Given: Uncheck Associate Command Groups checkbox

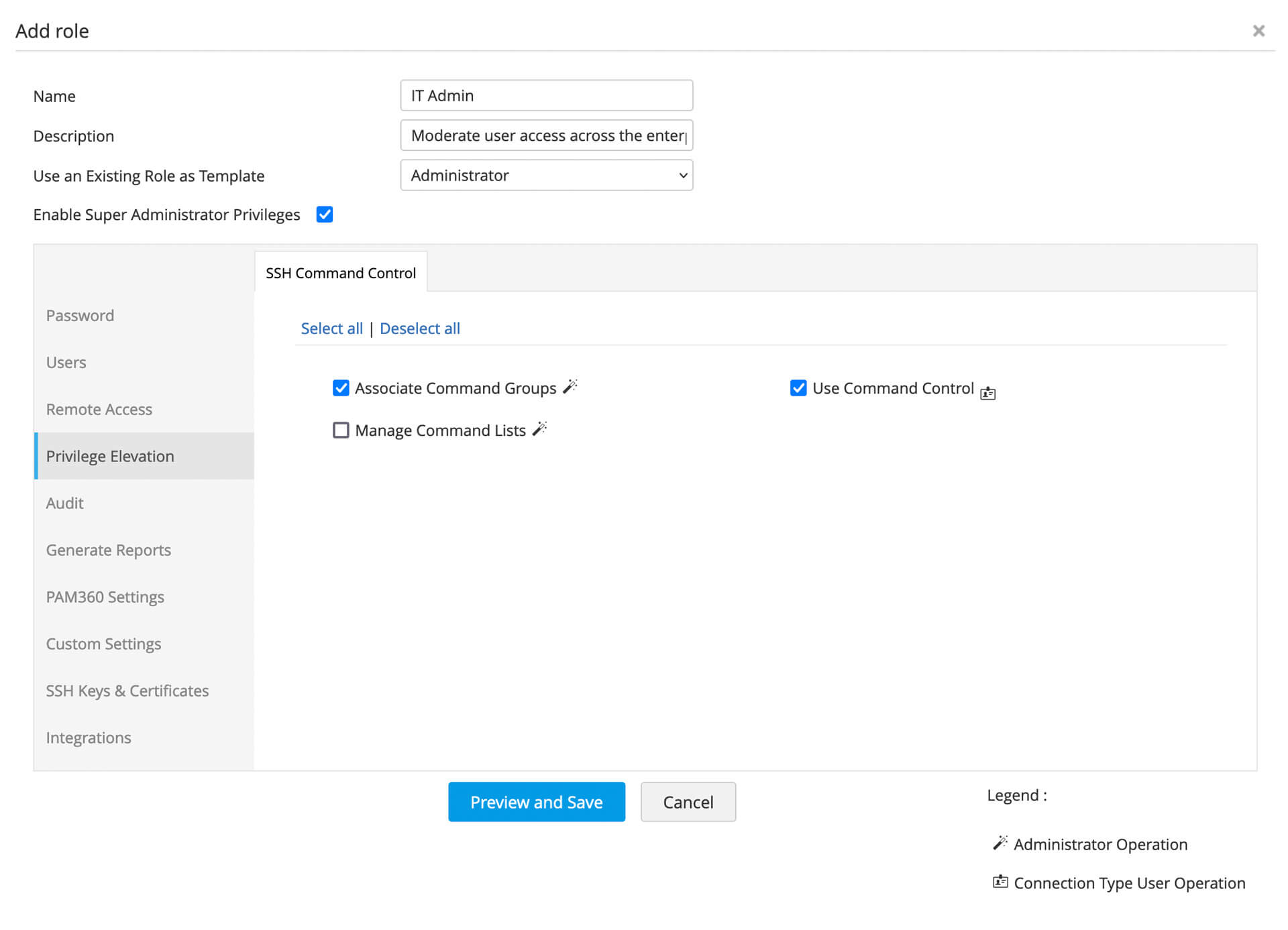Looking at the screenshot, I should [341, 388].
